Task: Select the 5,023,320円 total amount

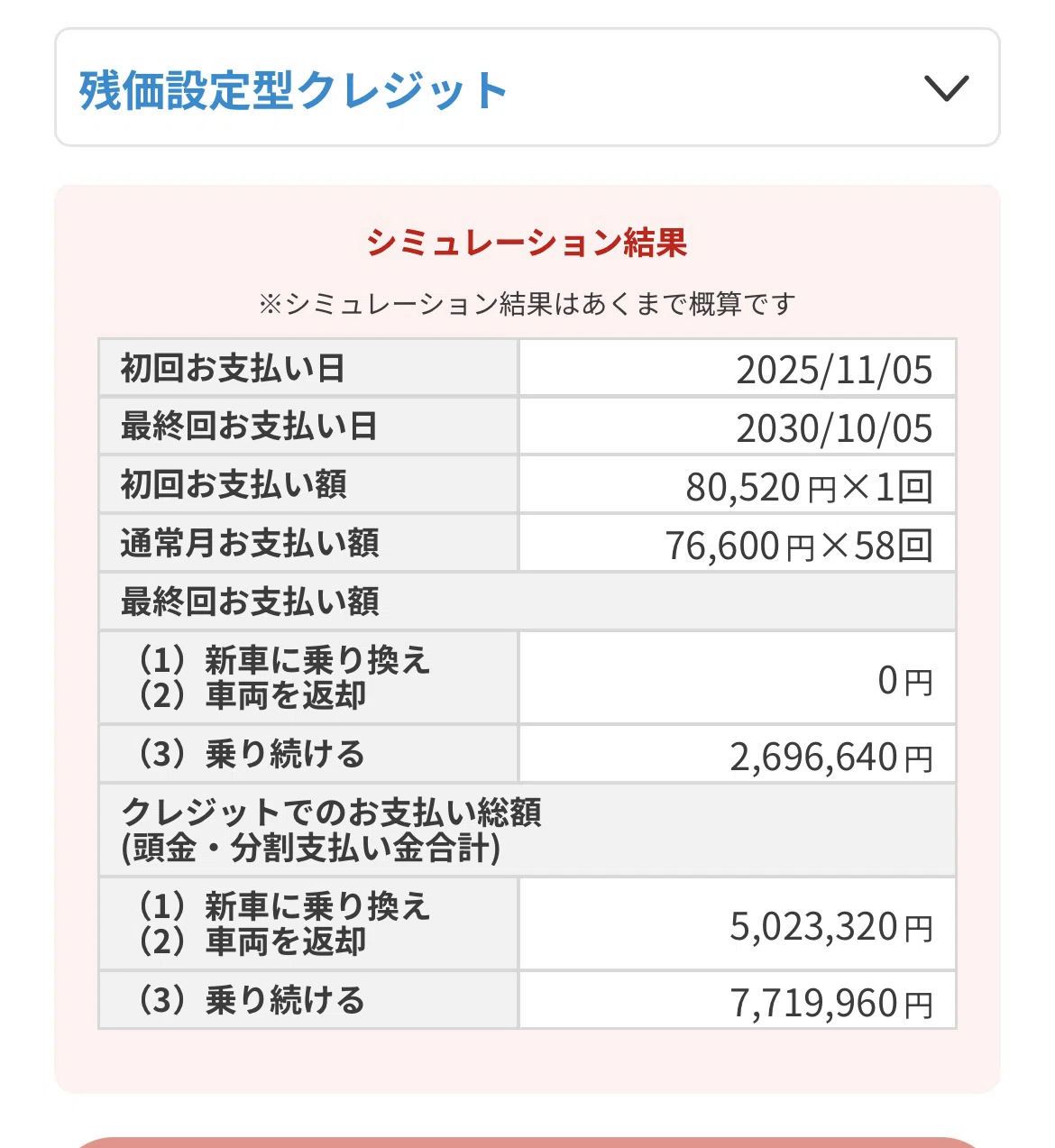Action: 831,926
